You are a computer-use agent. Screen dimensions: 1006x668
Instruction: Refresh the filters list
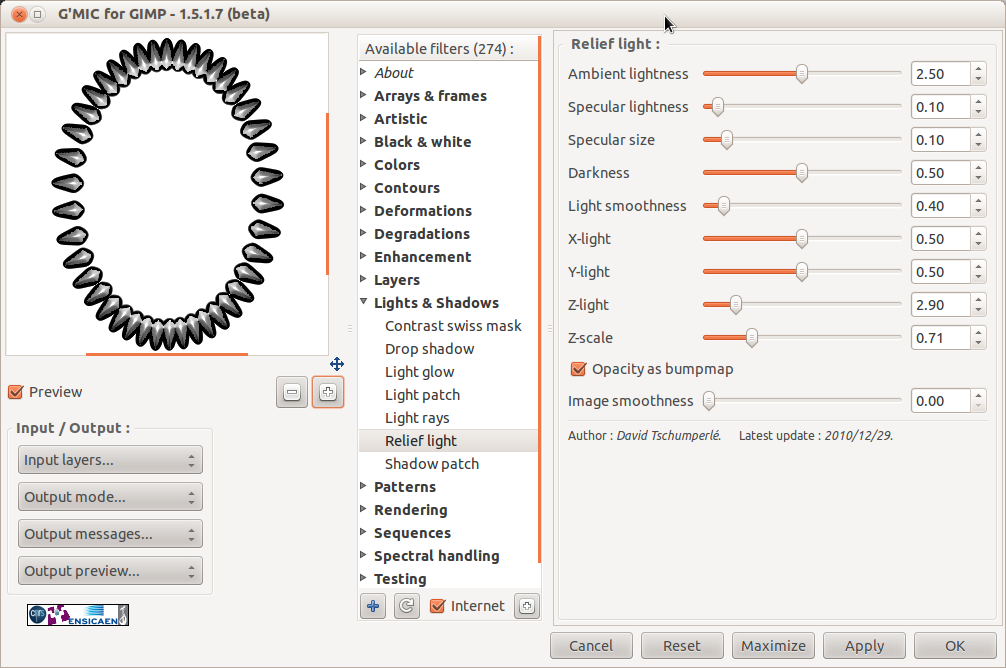pyautogui.click(x=406, y=606)
